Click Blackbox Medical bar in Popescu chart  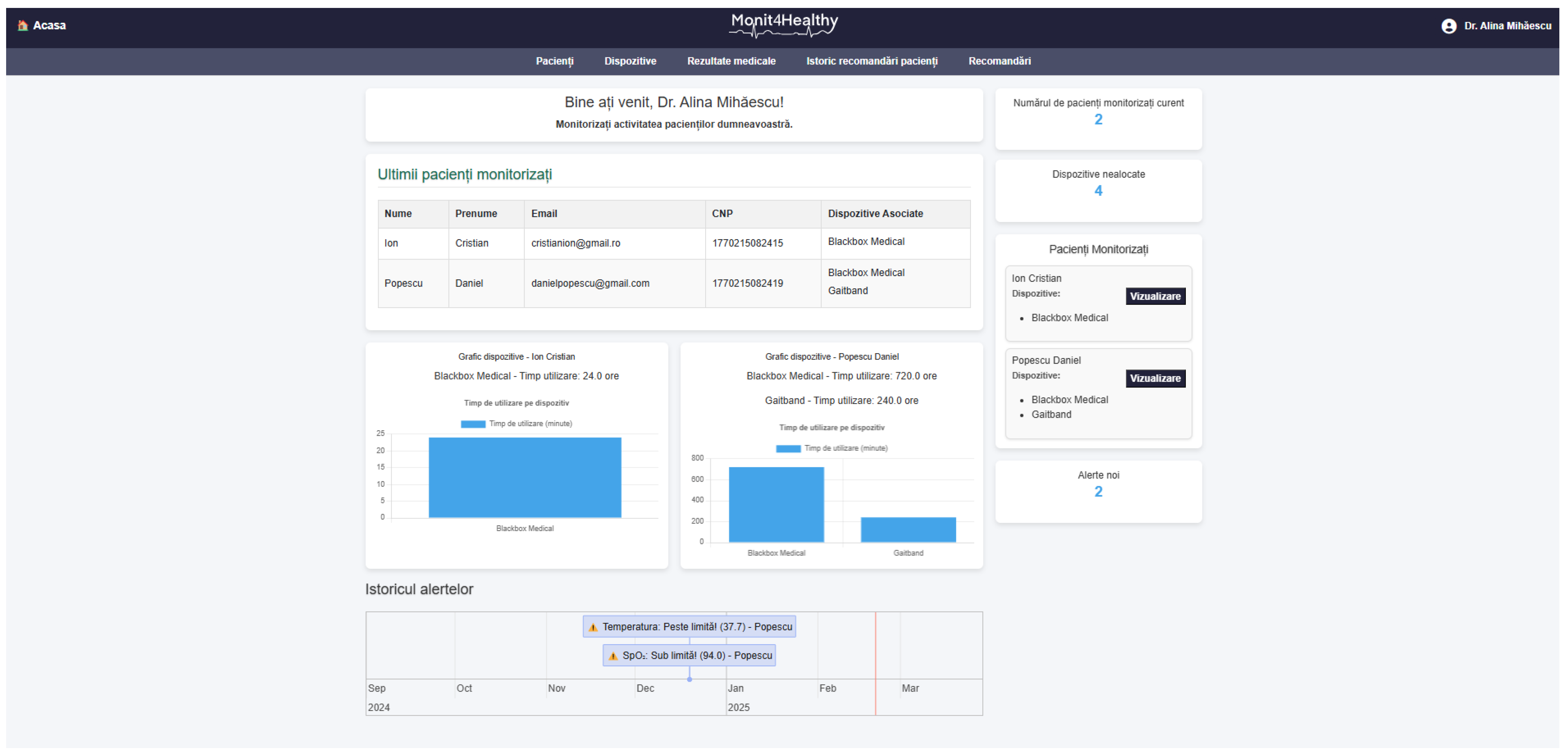pos(776,505)
